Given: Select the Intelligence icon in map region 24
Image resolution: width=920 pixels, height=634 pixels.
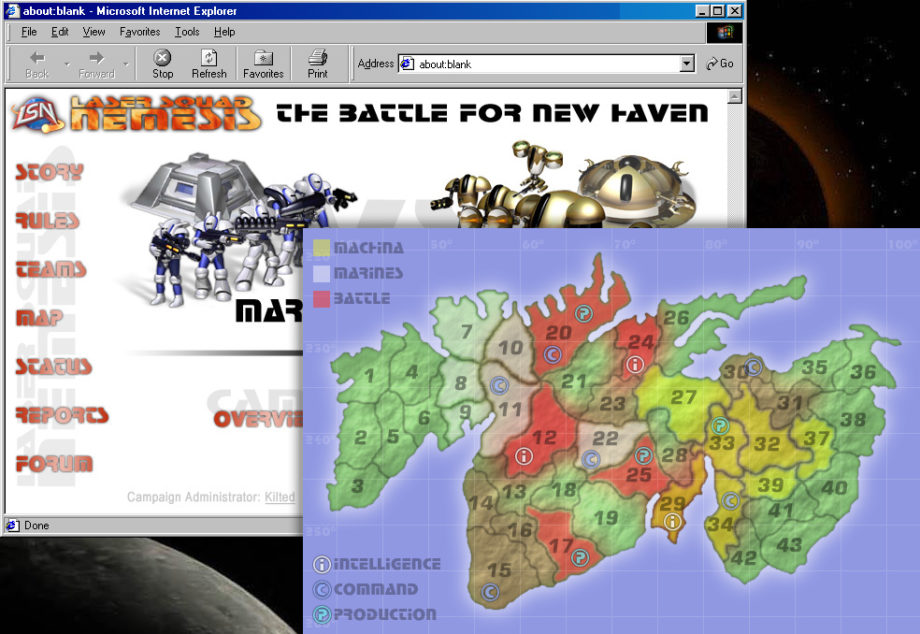Looking at the screenshot, I should click(634, 364).
